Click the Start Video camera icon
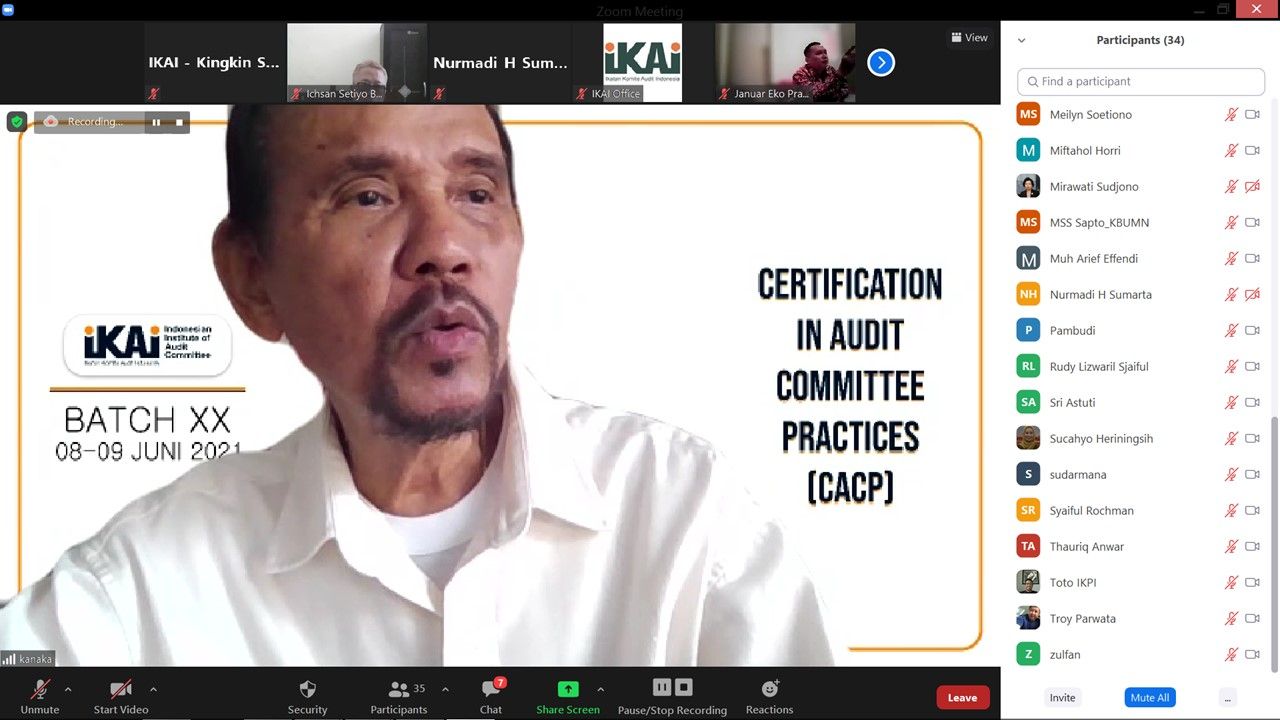 point(121,689)
